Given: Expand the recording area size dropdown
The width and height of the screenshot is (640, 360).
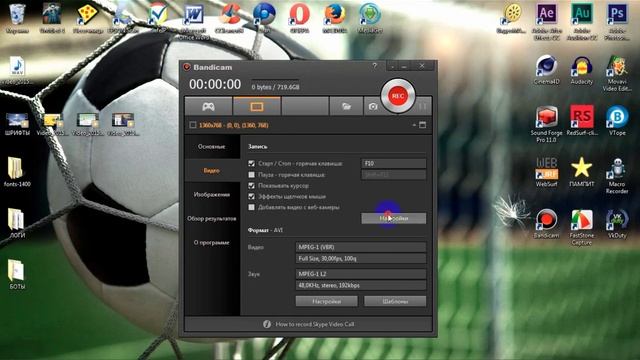Looking at the screenshot, I should [x=414, y=125].
